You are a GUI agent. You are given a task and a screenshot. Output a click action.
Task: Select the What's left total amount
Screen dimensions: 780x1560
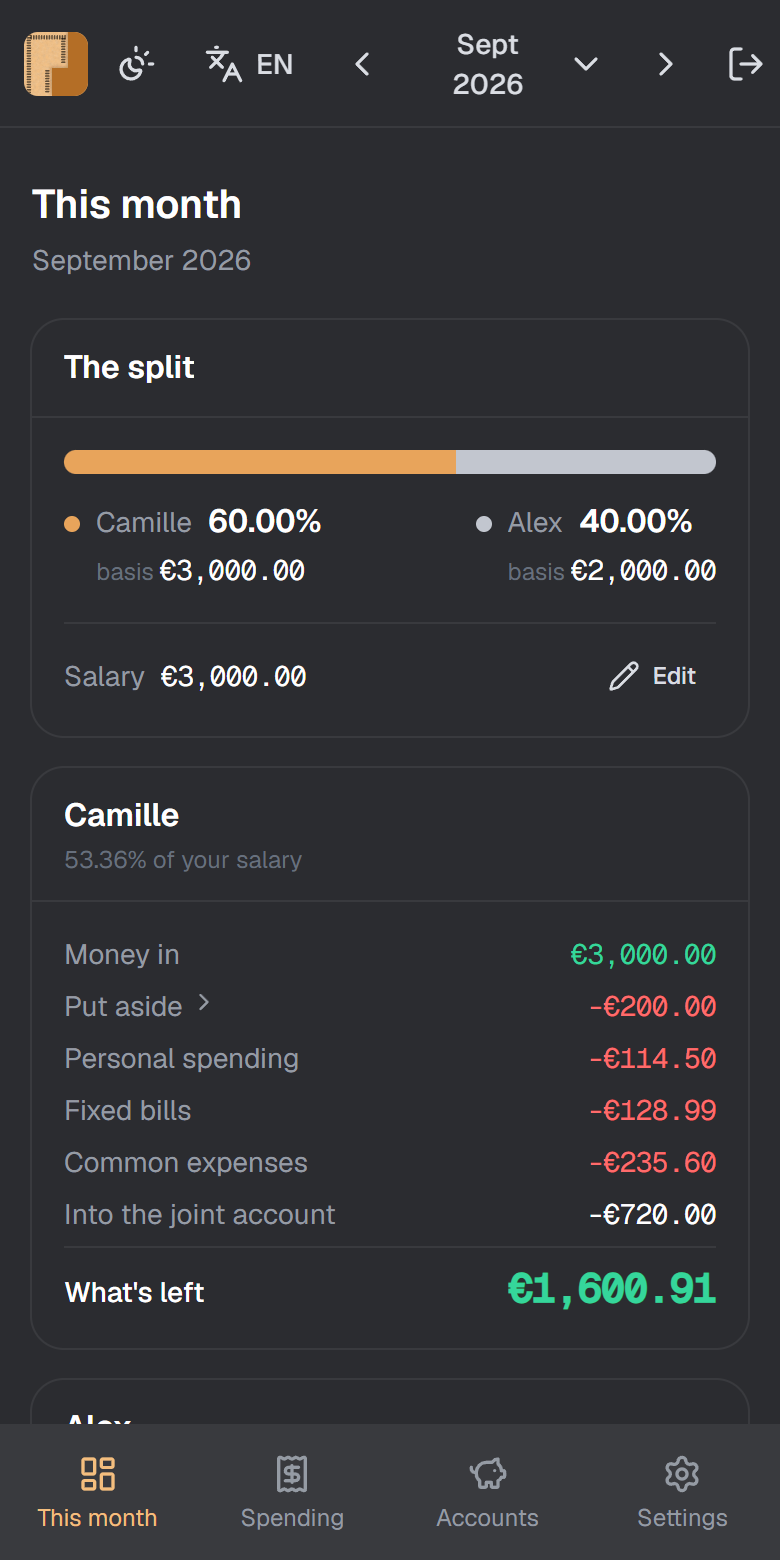[x=612, y=1290]
